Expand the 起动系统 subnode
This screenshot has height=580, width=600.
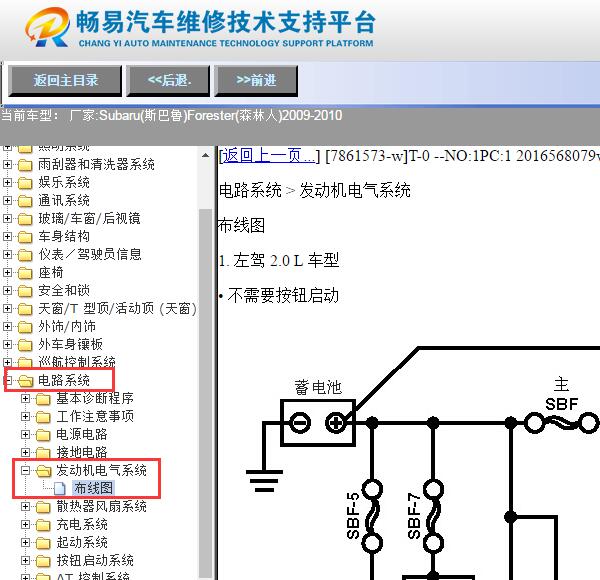[25, 543]
